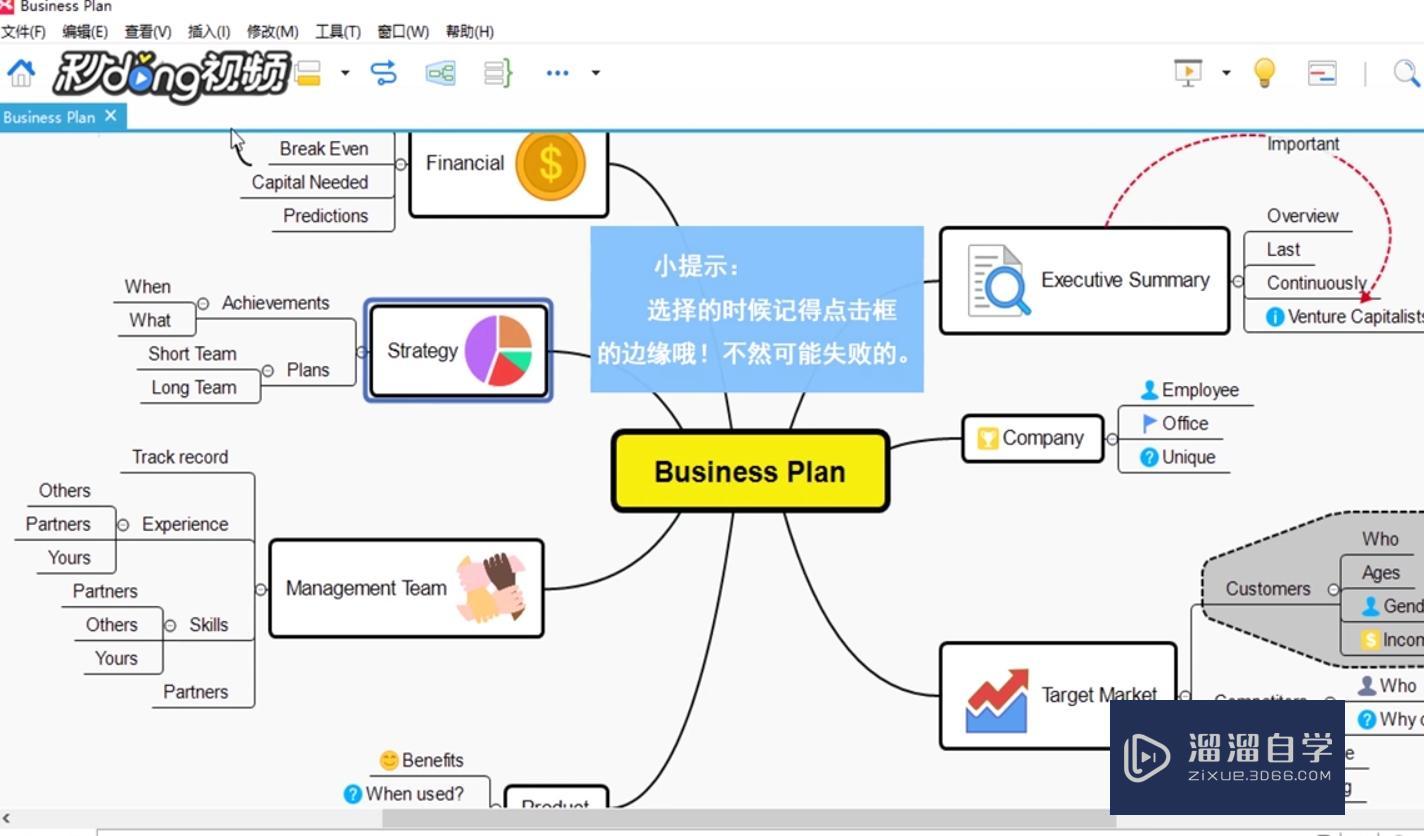Click the format panel icon

tap(1322, 72)
